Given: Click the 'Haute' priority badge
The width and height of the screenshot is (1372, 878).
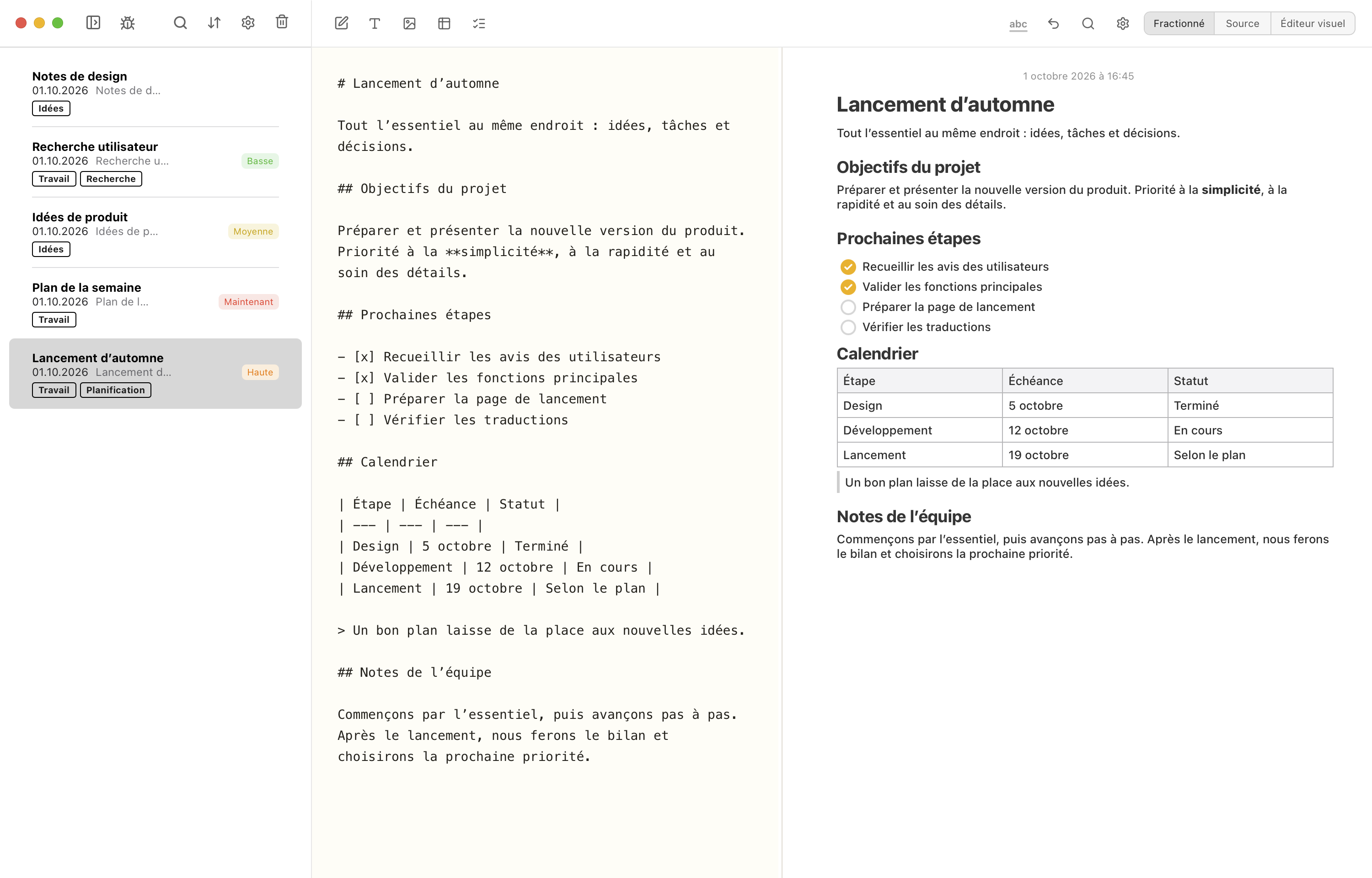Looking at the screenshot, I should (x=260, y=372).
